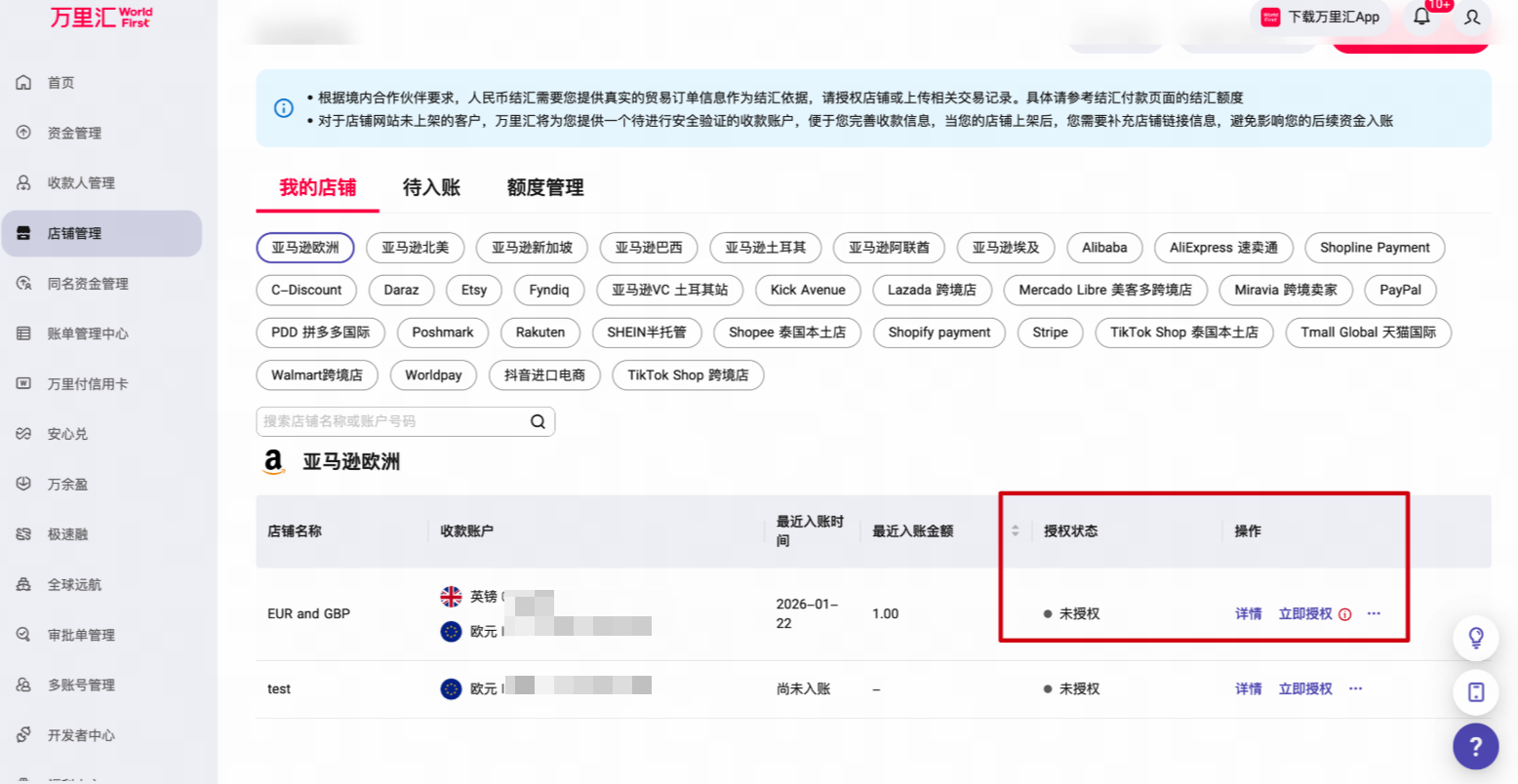Open the three-dot menu for the test store

pyautogui.click(x=1355, y=688)
